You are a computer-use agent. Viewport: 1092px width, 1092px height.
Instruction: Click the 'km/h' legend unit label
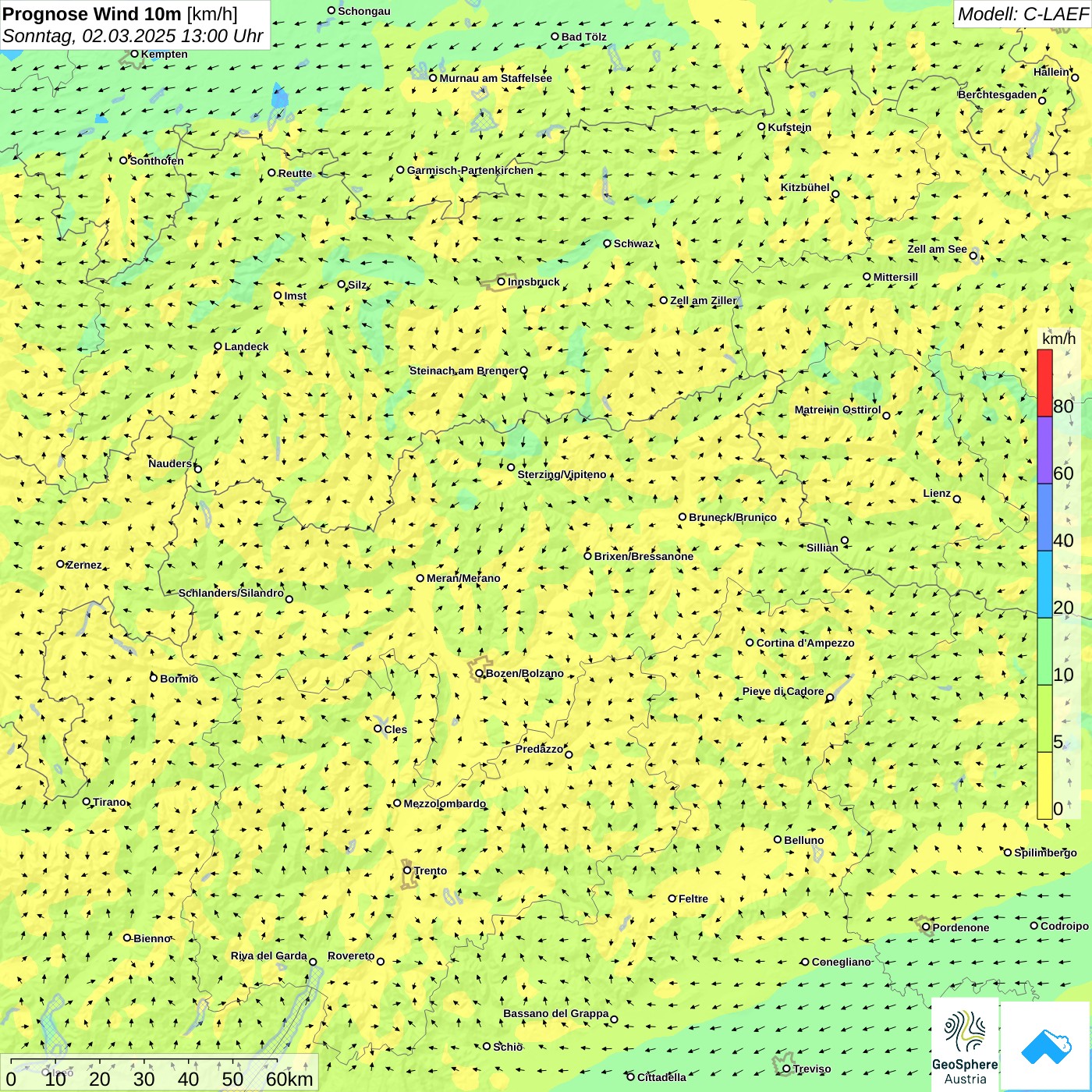tap(1058, 339)
